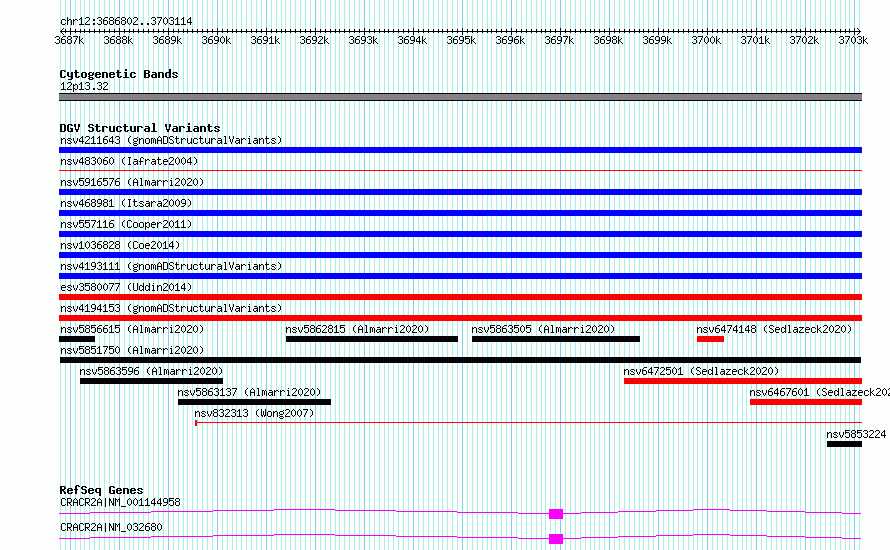890x550 pixels.
Task: Click the nsv6467601 Sedlazeck red bar
Action: click(x=806, y=402)
